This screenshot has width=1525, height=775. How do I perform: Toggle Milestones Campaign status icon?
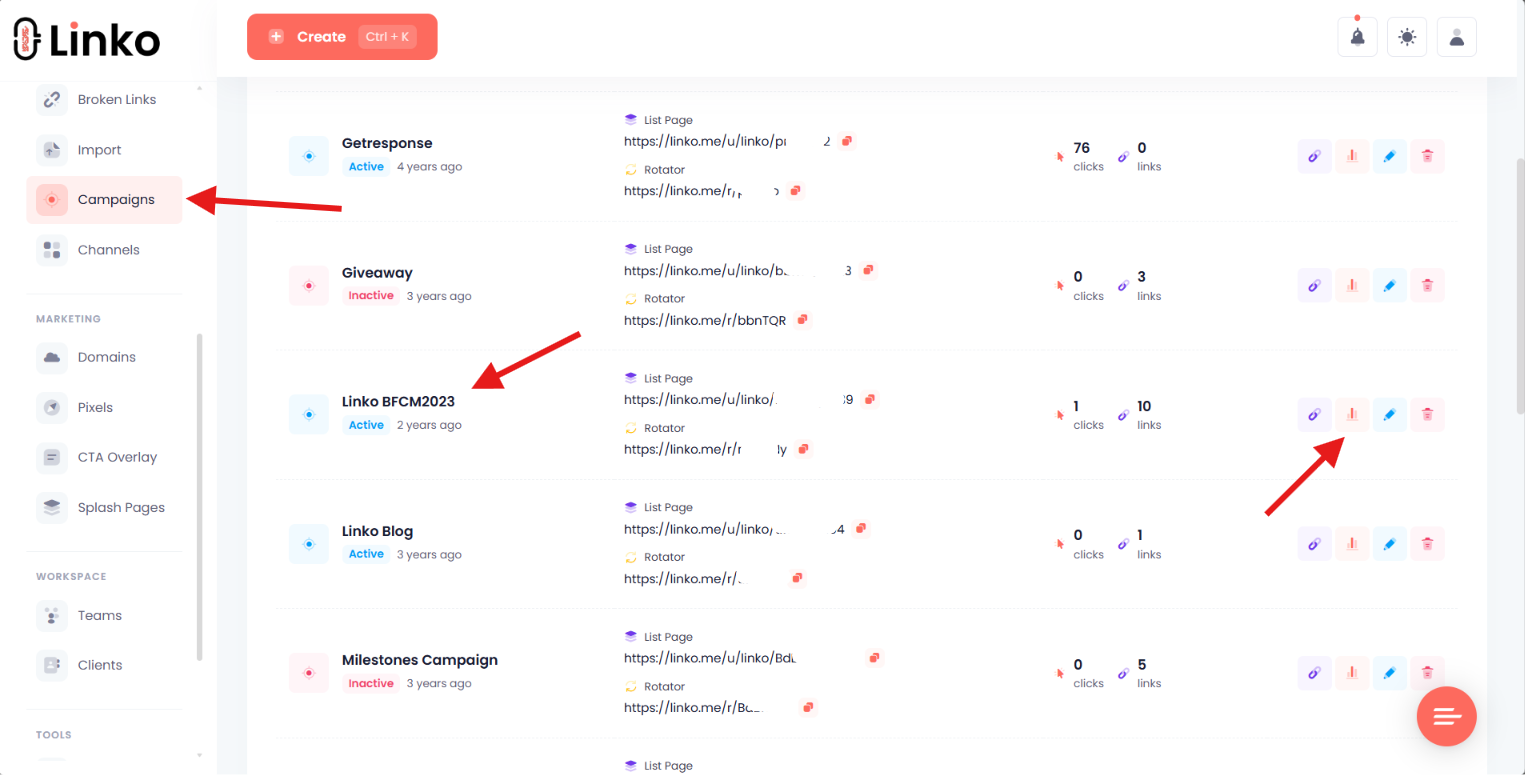[x=309, y=673]
